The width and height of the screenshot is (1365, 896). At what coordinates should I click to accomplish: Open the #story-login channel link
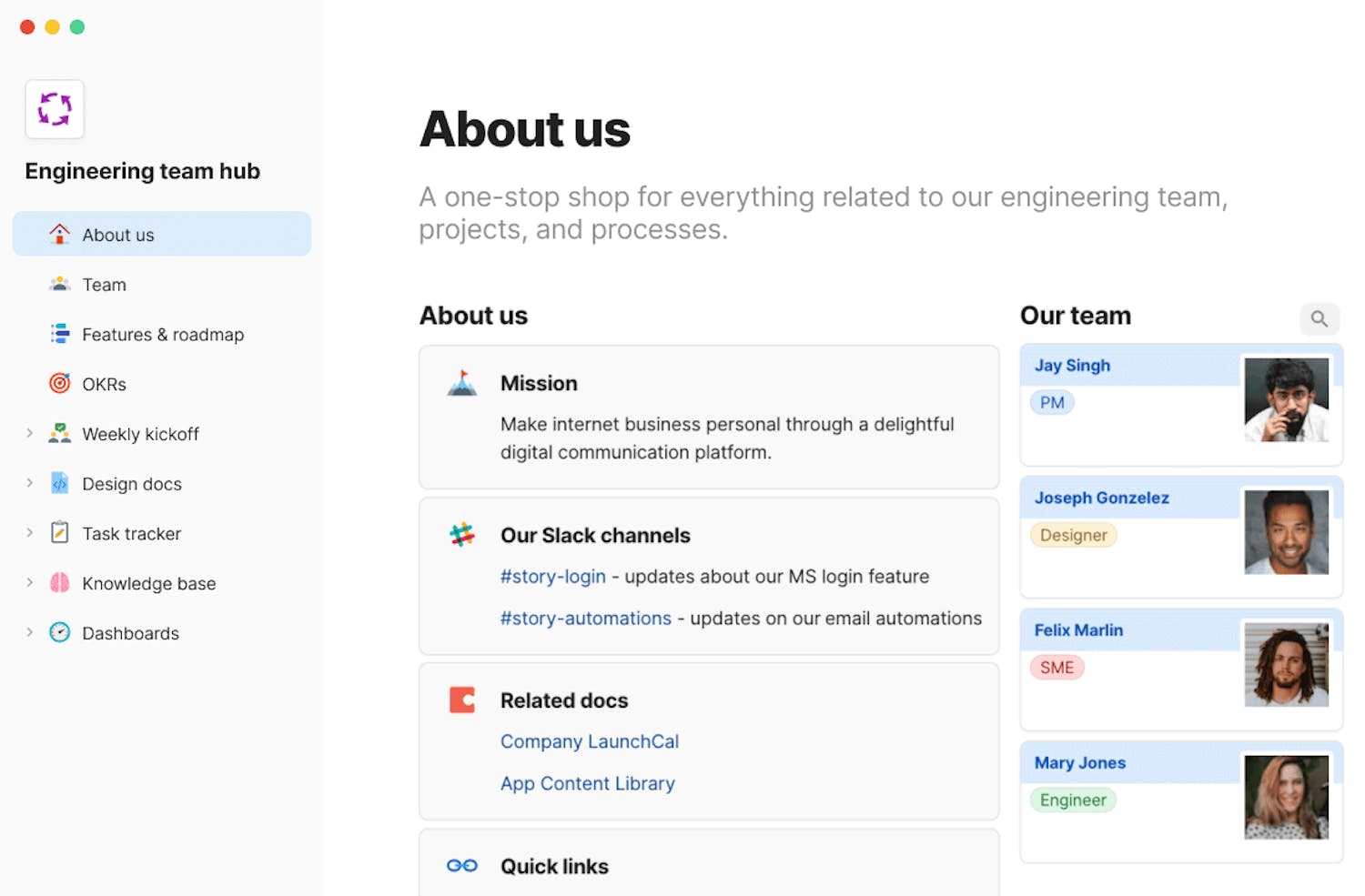[x=552, y=577]
